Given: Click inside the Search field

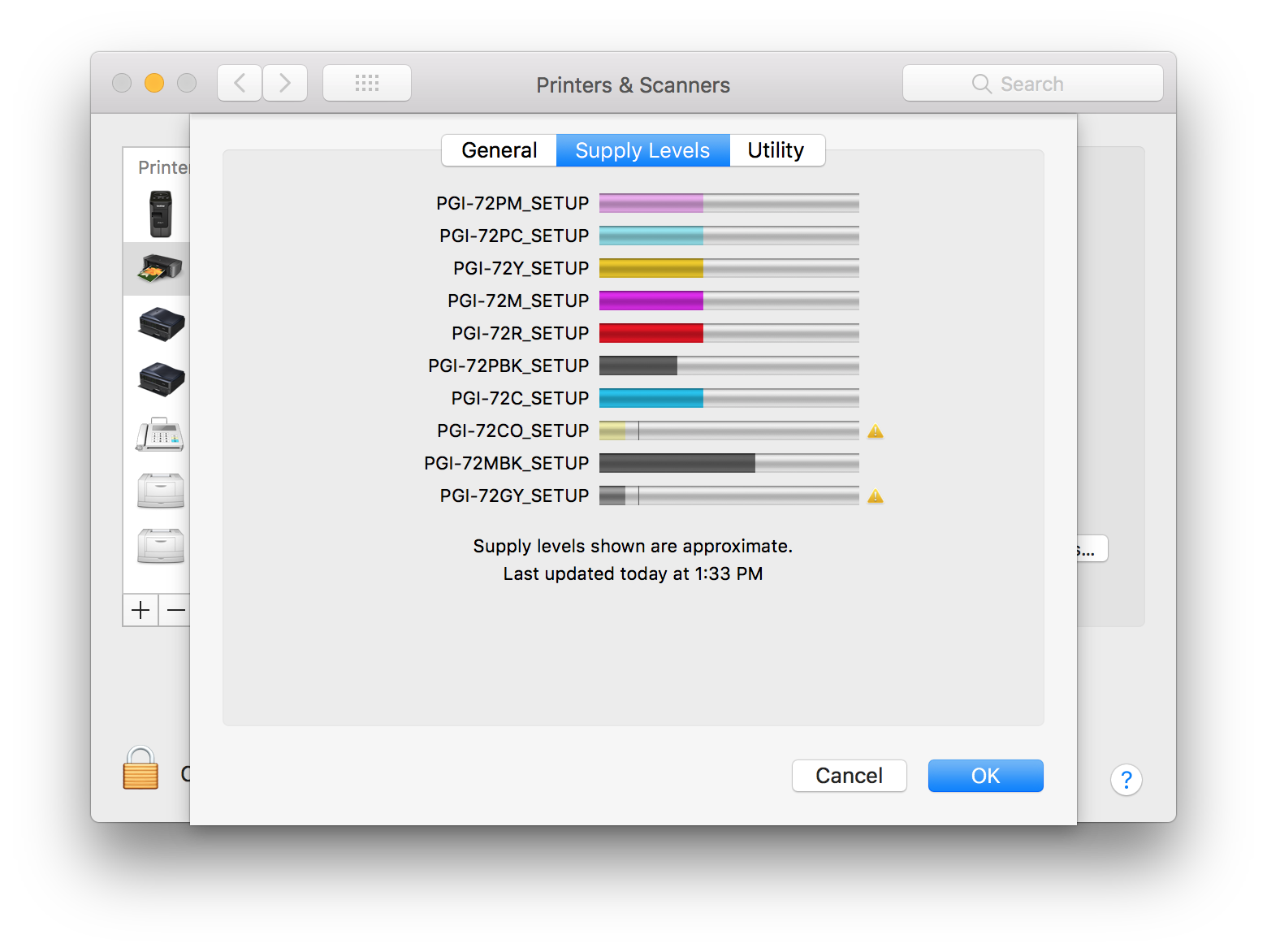Looking at the screenshot, I should pyautogui.click(x=1032, y=83).
